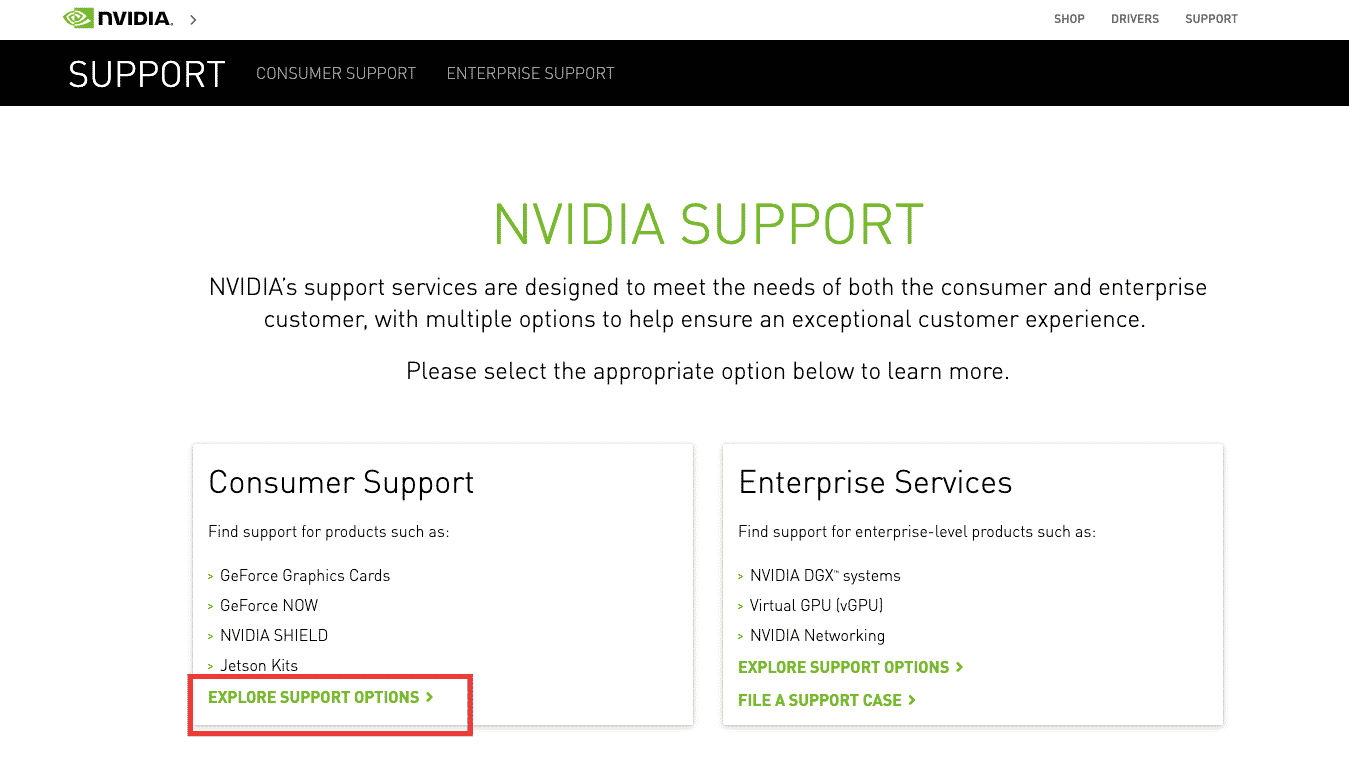Click GeForce NOW list item
1349x771 pixels.
pos(269,606)
